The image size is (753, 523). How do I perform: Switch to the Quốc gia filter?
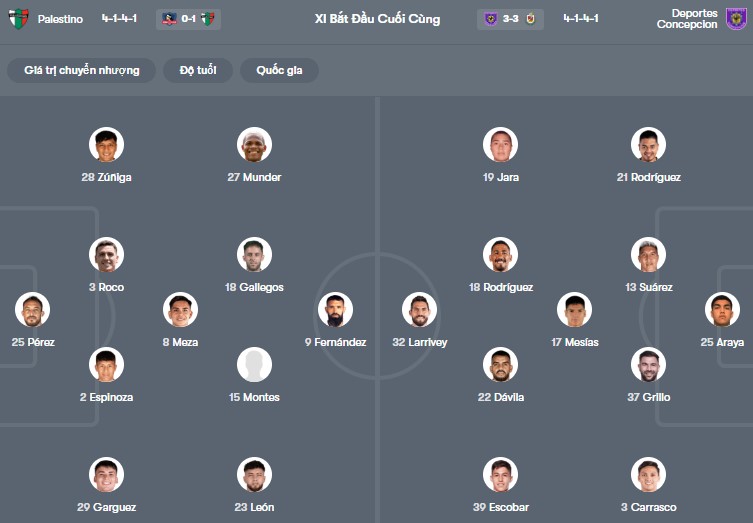(279, 70)
